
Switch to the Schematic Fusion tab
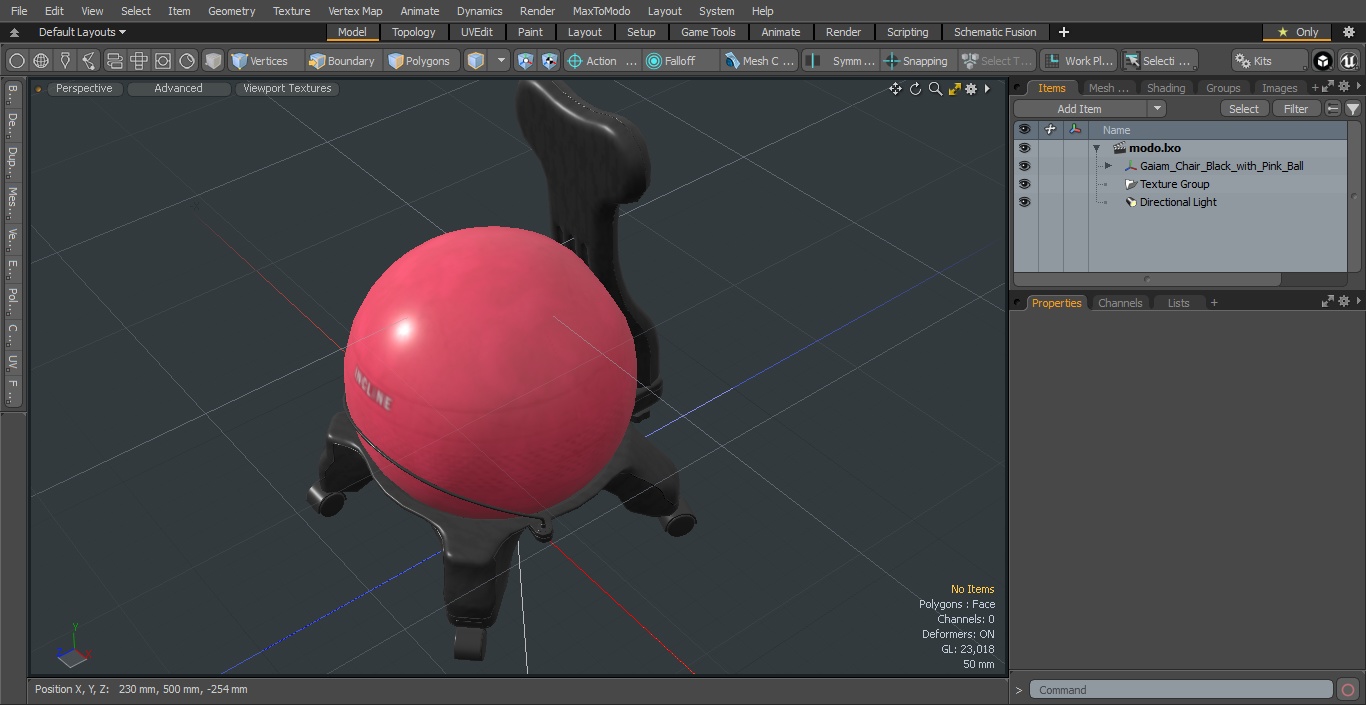pos(995,32)
